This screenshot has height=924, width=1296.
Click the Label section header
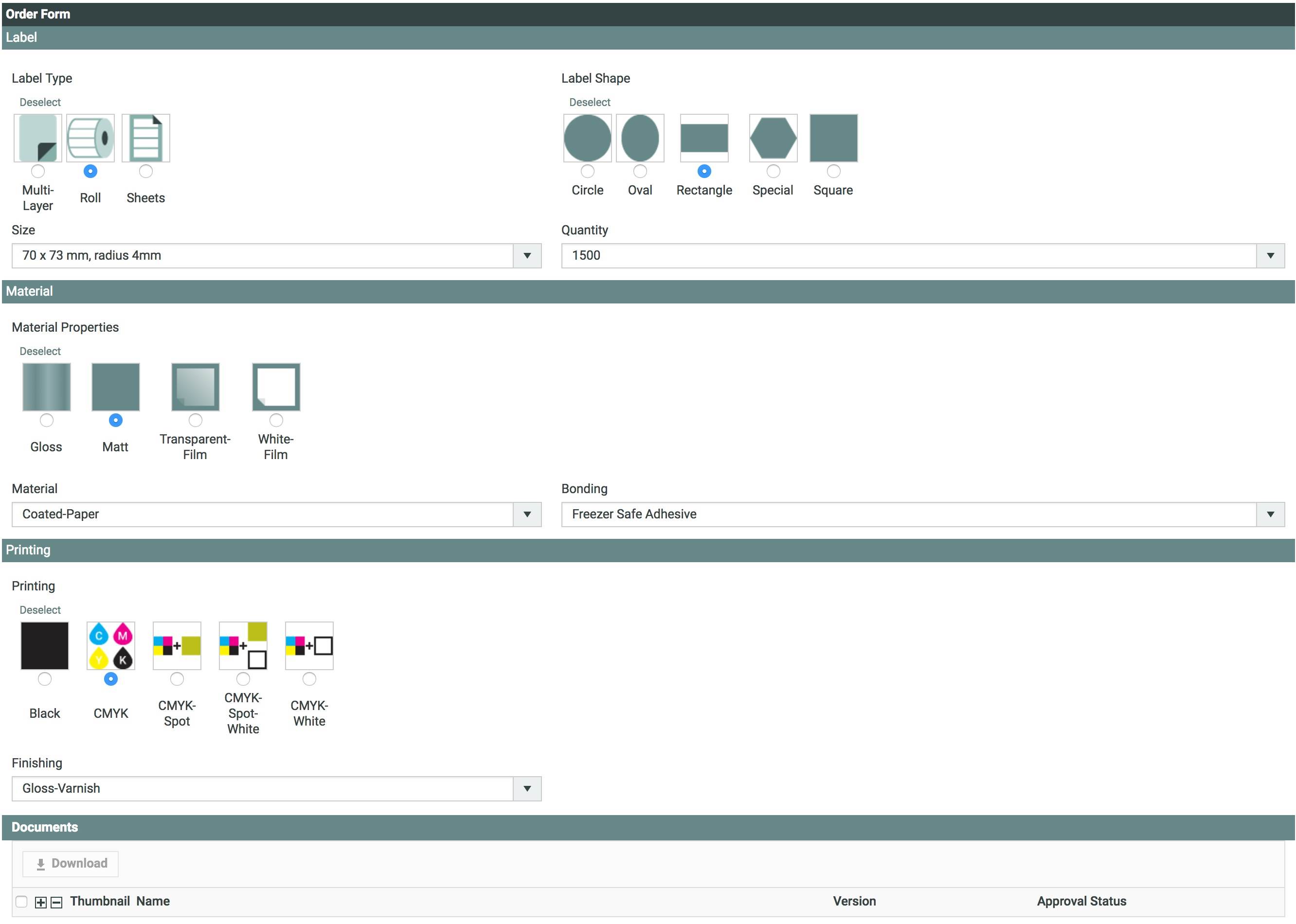[x=648, y=37]
